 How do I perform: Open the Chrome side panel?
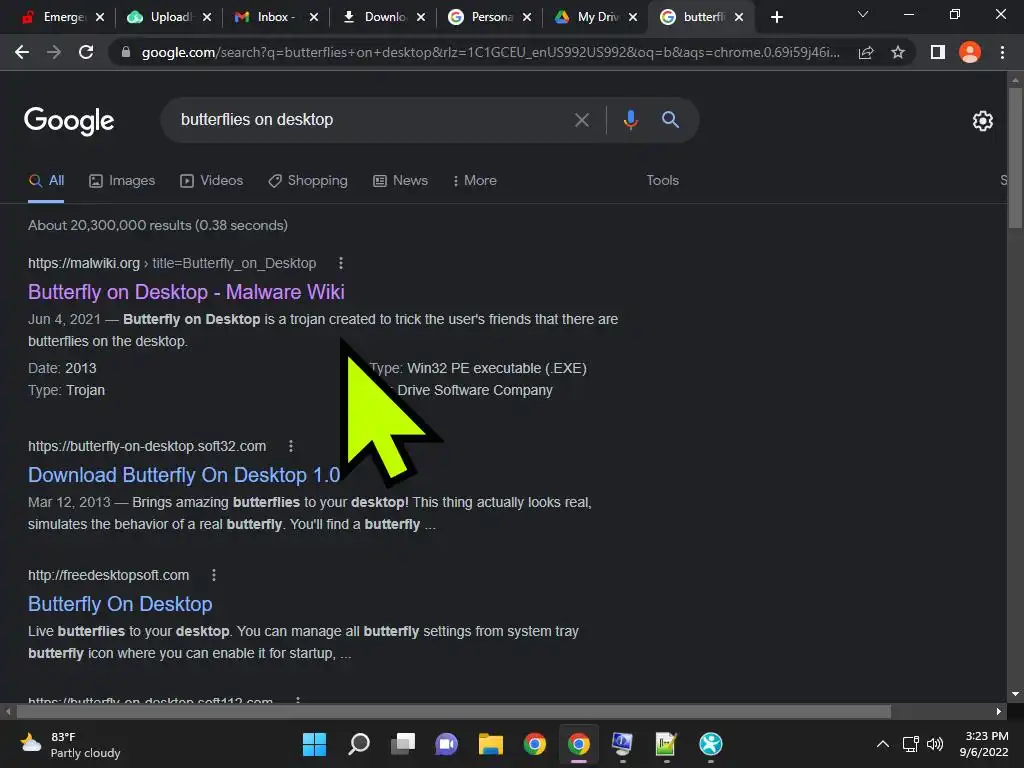click(x=938, y=52)
